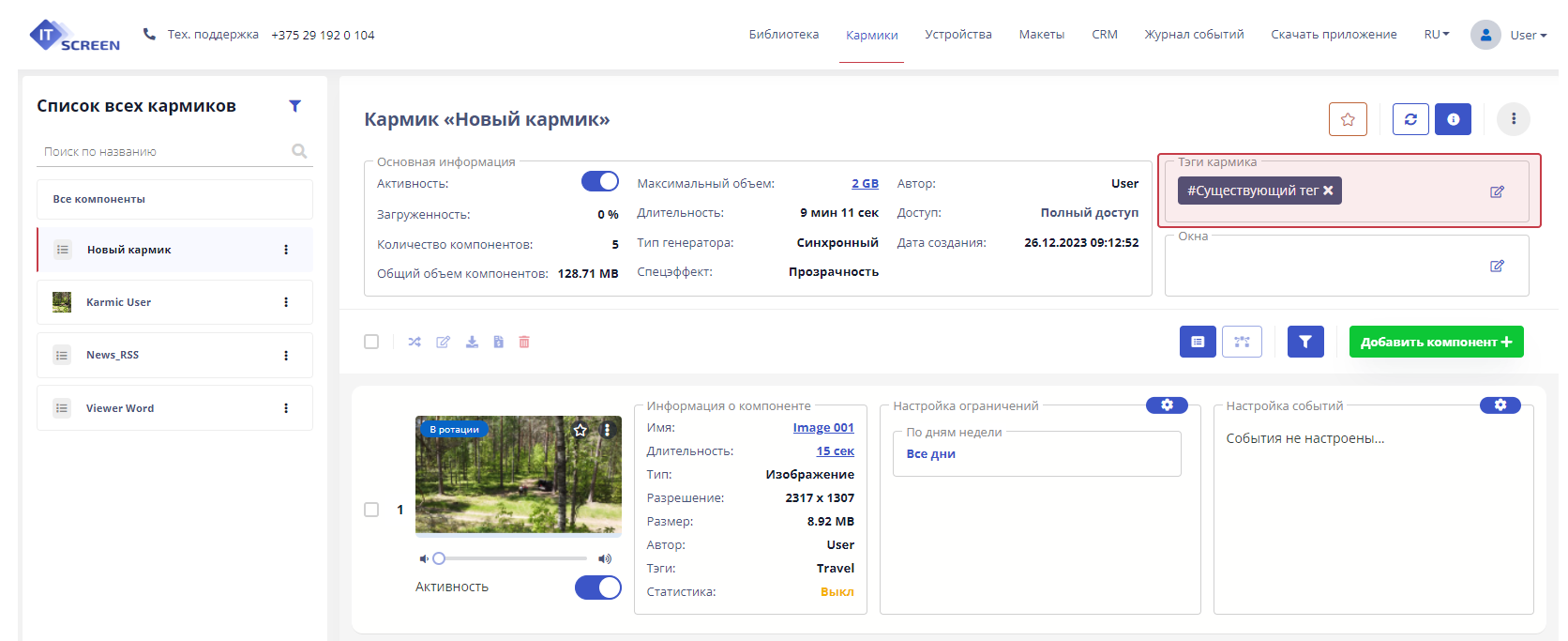
Task: Open the Журнал событий menu item
Action: (1193, 35)
